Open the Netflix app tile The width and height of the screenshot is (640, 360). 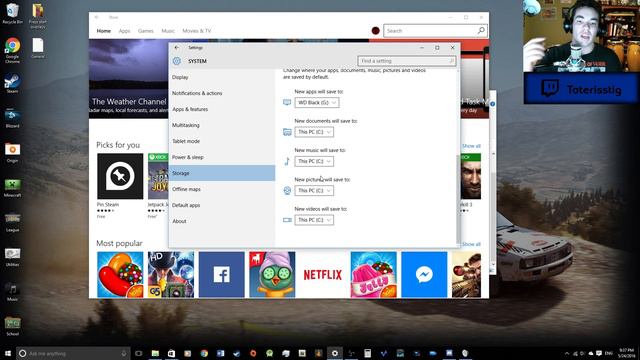tap(323, 275)
